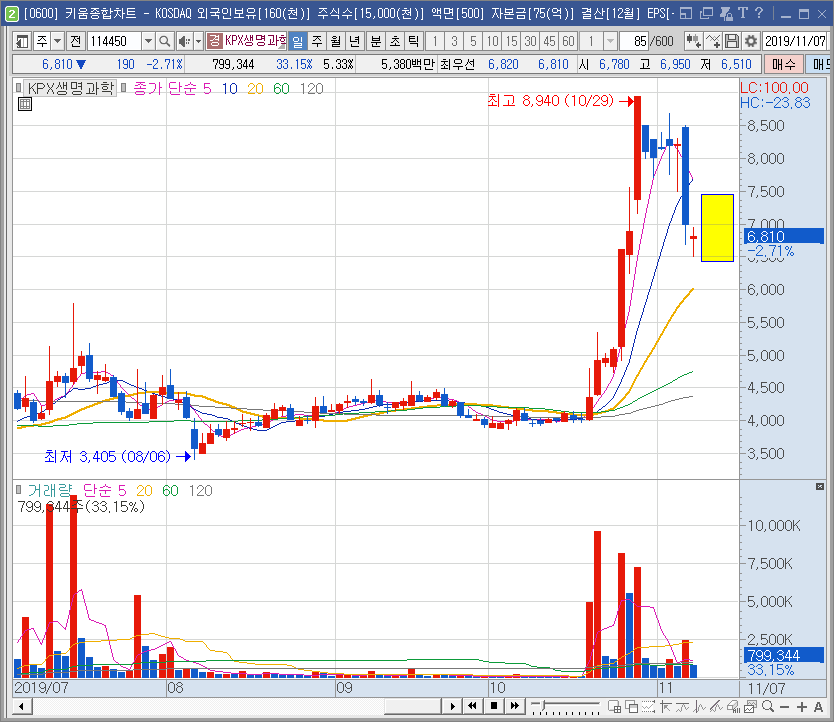Play chart replay forward
The image size is (834, 722).
(453, 706)
